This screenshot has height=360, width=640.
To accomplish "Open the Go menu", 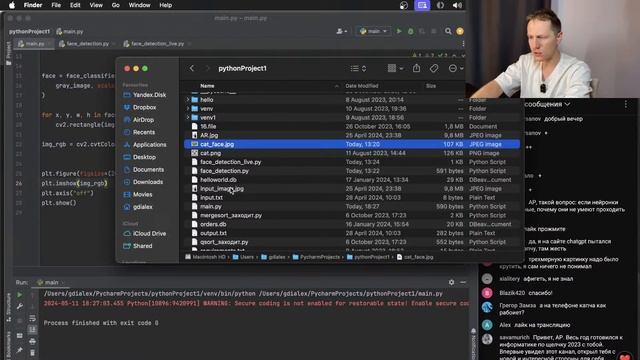I will [116, 5].
